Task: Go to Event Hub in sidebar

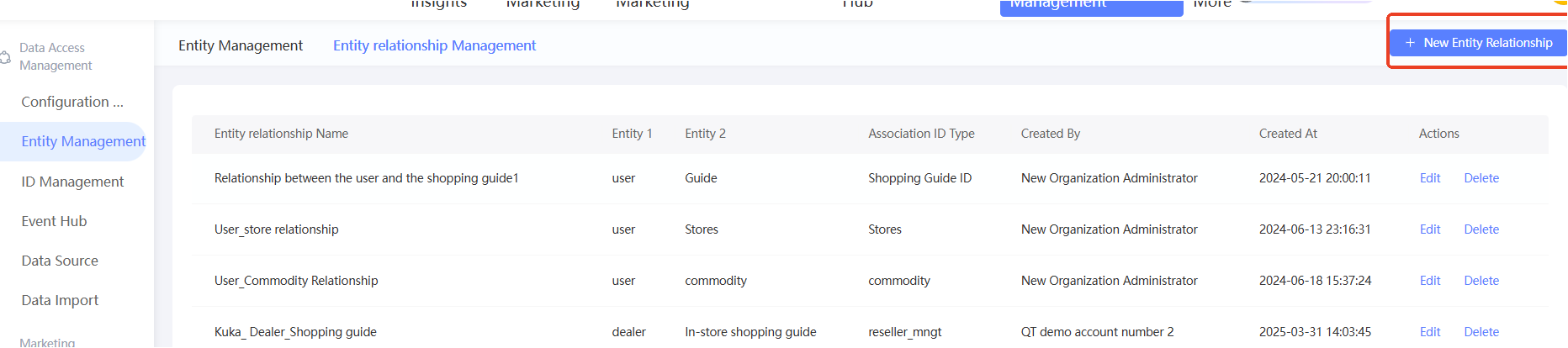Action: click(54, 221)
